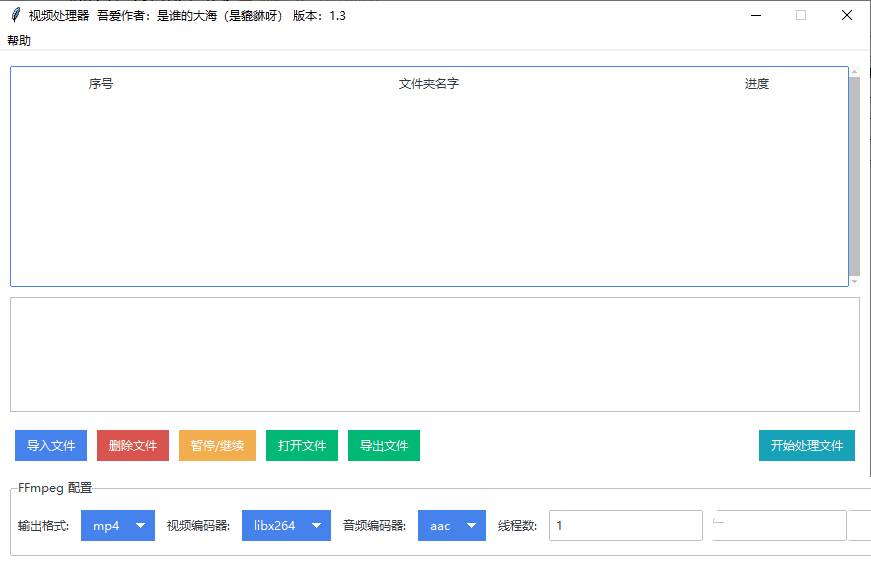Image resolution: width=871 pixels, height=571 pixels.
Task: Click the 文件夹名字 column header
Action: (428, 84)
